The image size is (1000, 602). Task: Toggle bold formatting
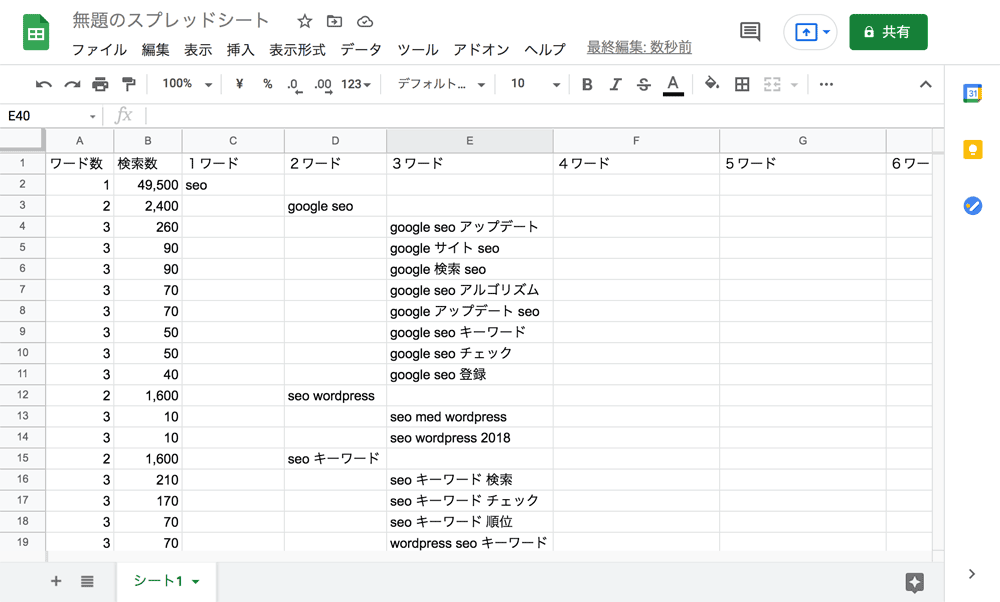(x=587, y=84)
